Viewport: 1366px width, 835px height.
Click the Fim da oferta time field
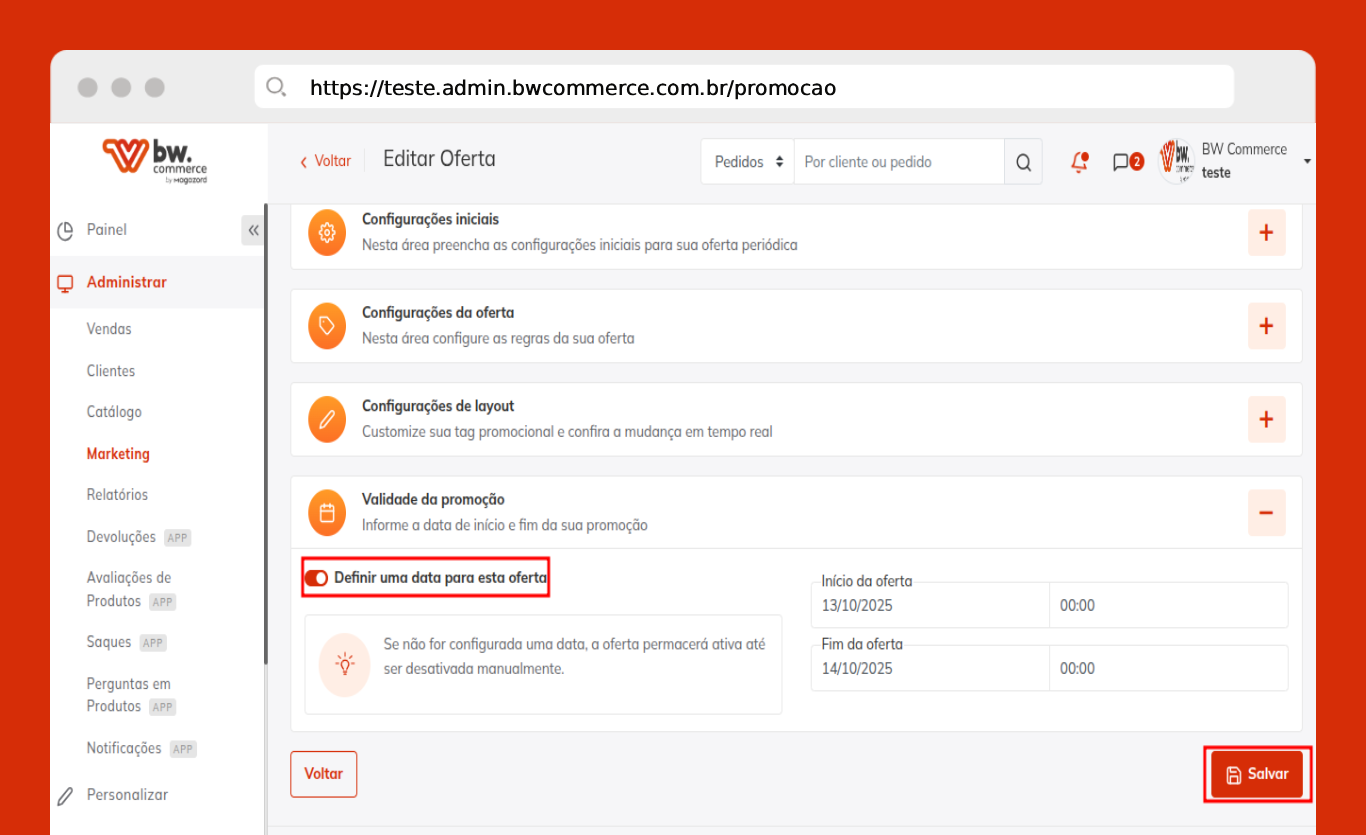coord(1168,669)
